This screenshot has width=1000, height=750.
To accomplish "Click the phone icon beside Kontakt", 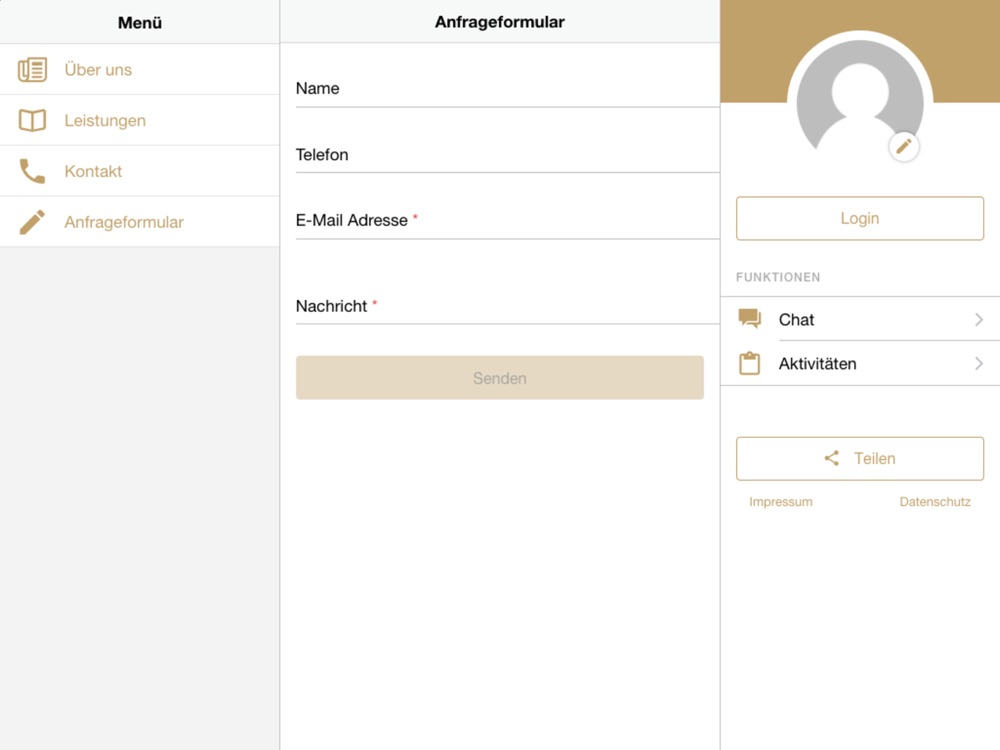I will click(x=32, y=171).
